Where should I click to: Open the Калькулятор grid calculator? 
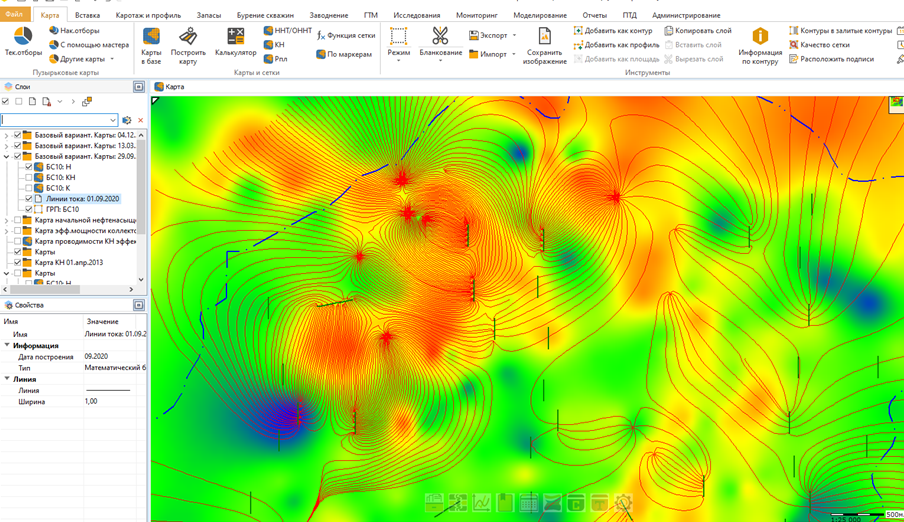235,43
